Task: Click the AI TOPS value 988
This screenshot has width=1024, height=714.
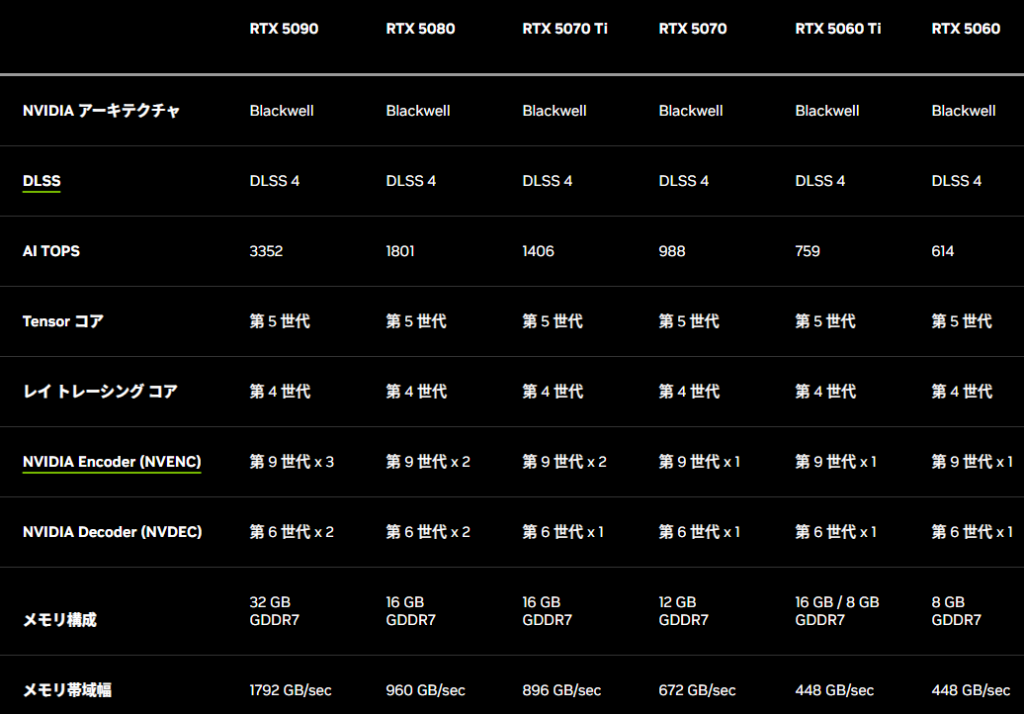Action: point(672,252)
